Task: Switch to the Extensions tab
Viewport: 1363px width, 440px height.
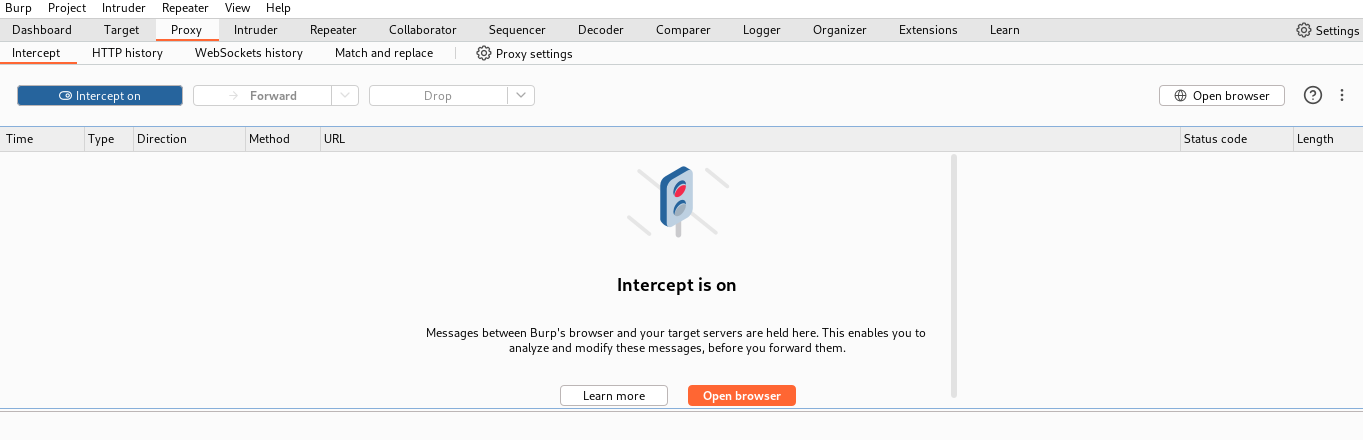Action: [928, 30]
